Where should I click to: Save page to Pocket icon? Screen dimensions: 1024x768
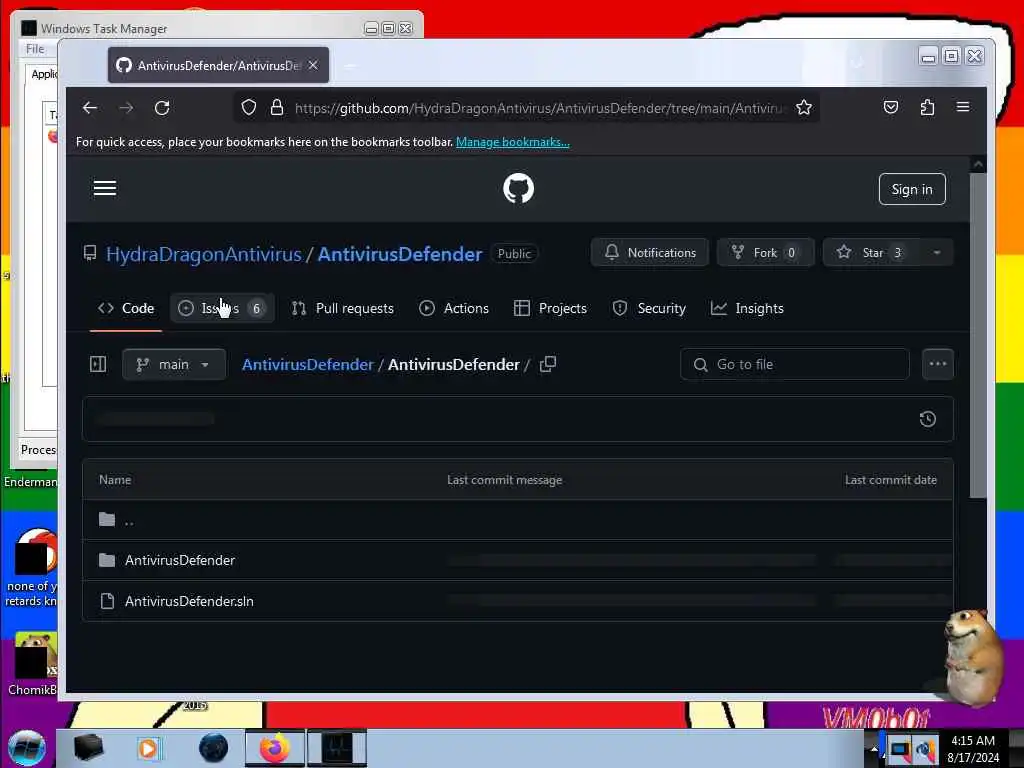[891, 107]
